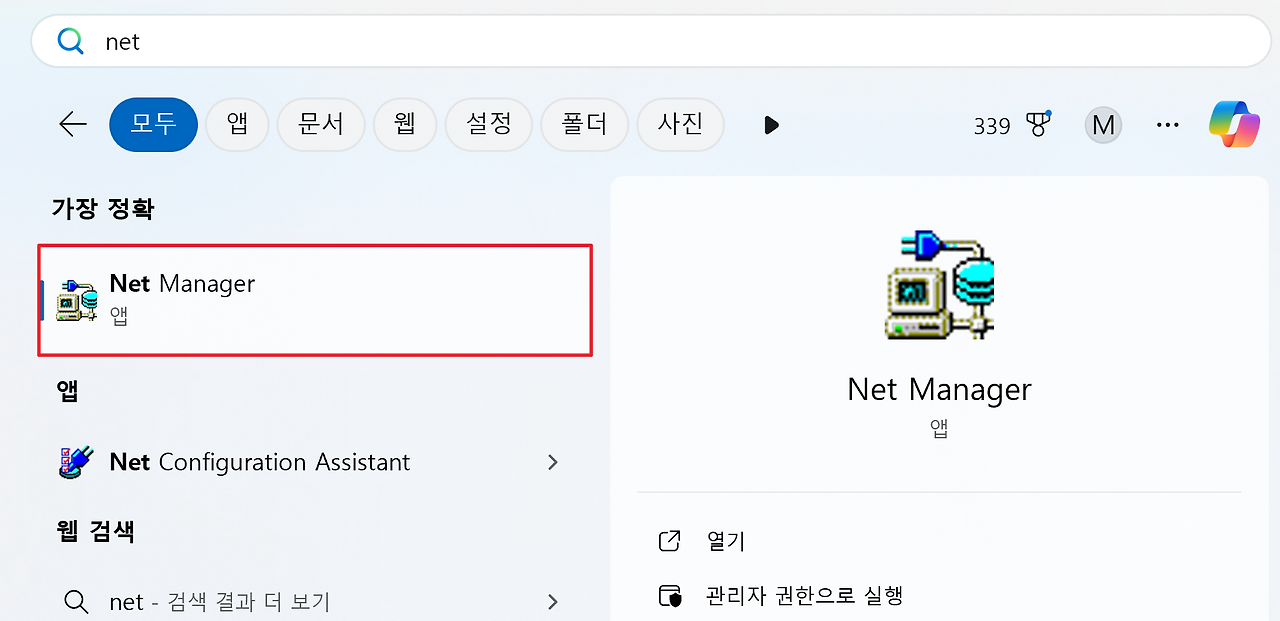
Task: Click the Net Manager title in preview pane
Action: click(x=939, y=389)
